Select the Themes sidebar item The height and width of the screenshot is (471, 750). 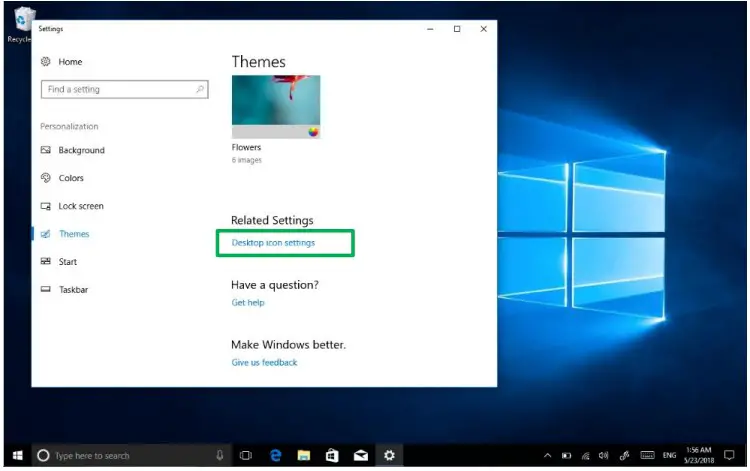tap(65, 234)
